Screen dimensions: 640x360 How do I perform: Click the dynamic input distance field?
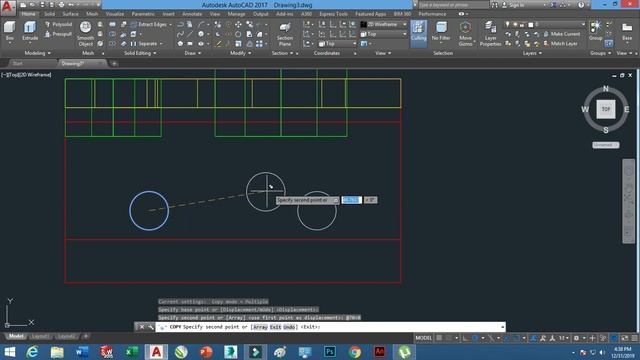coord(351,200)
